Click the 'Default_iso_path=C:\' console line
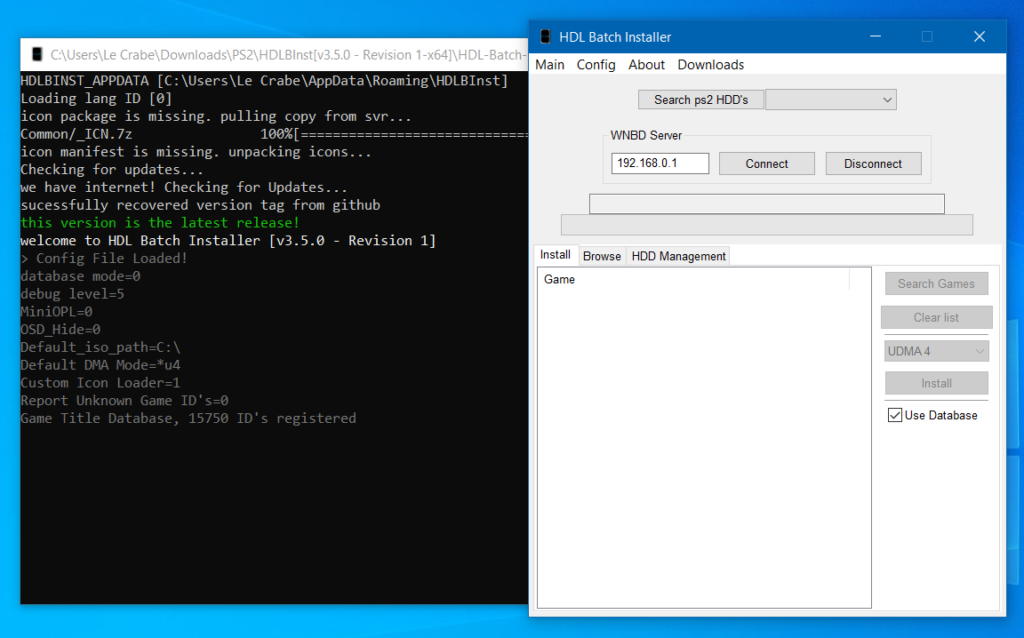1024x638 pixels. click(100, 347)
